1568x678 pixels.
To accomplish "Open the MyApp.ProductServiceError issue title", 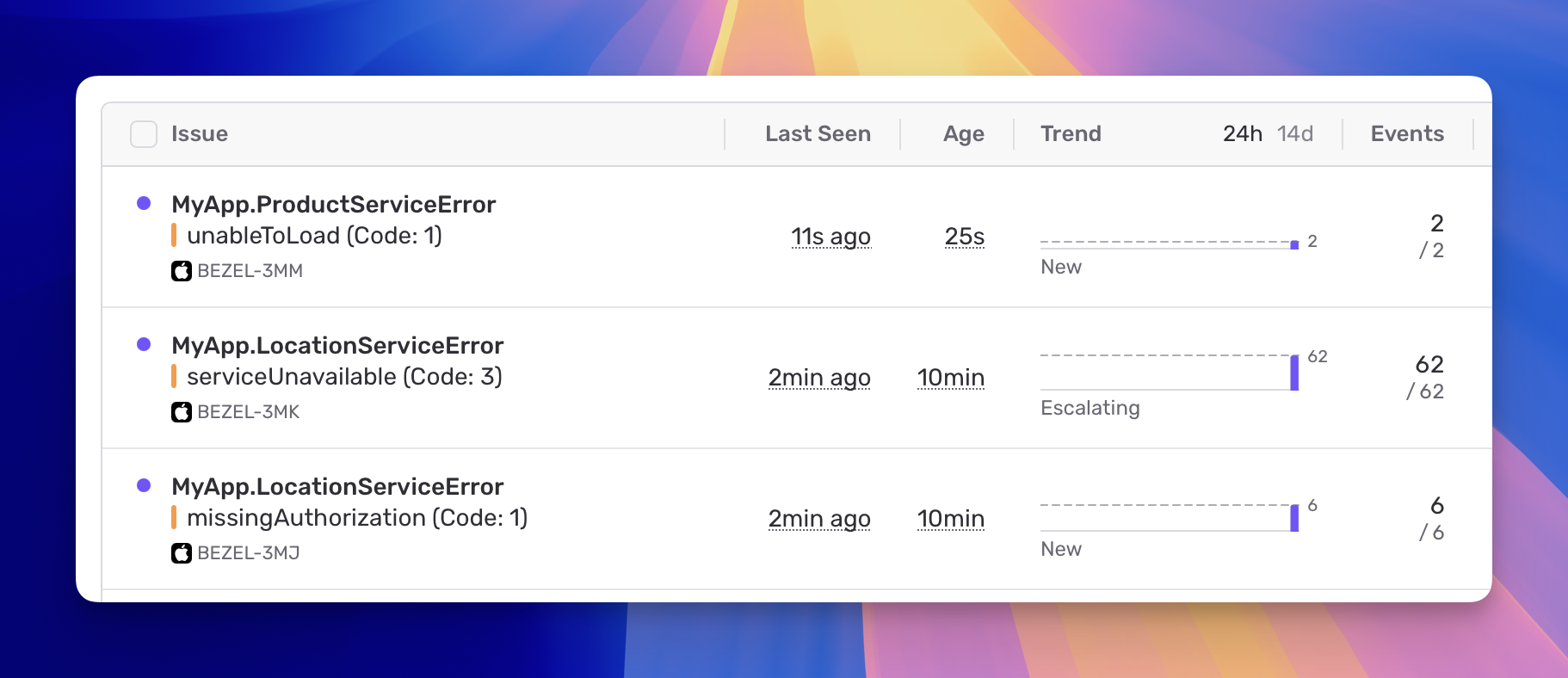I will pyautogui.click(x=333, y=204).
